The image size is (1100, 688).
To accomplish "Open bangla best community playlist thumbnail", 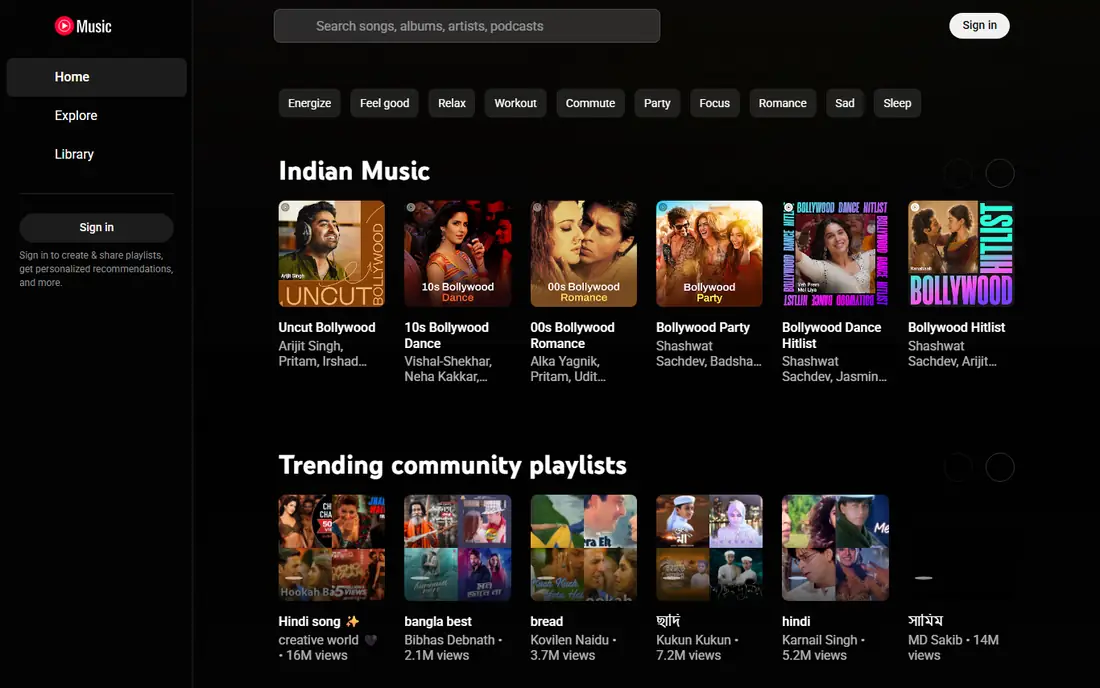I will point(457,548).
